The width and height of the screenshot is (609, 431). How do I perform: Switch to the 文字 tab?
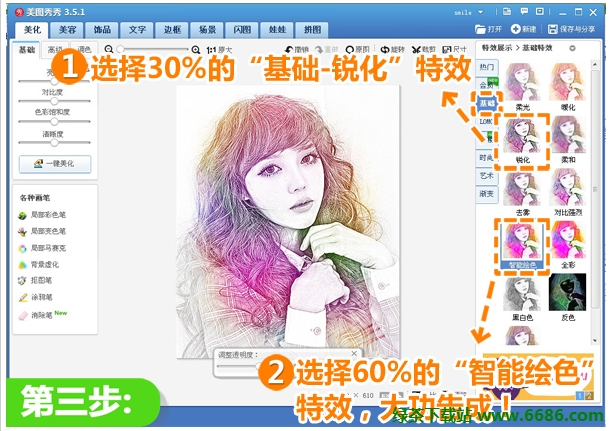pos(137,30)
